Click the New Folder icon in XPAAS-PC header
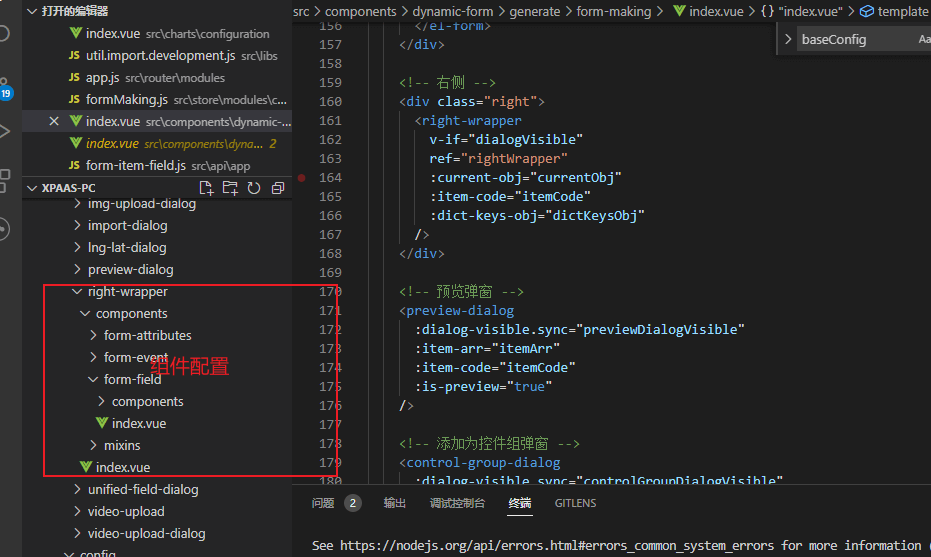 click(230, 188)
